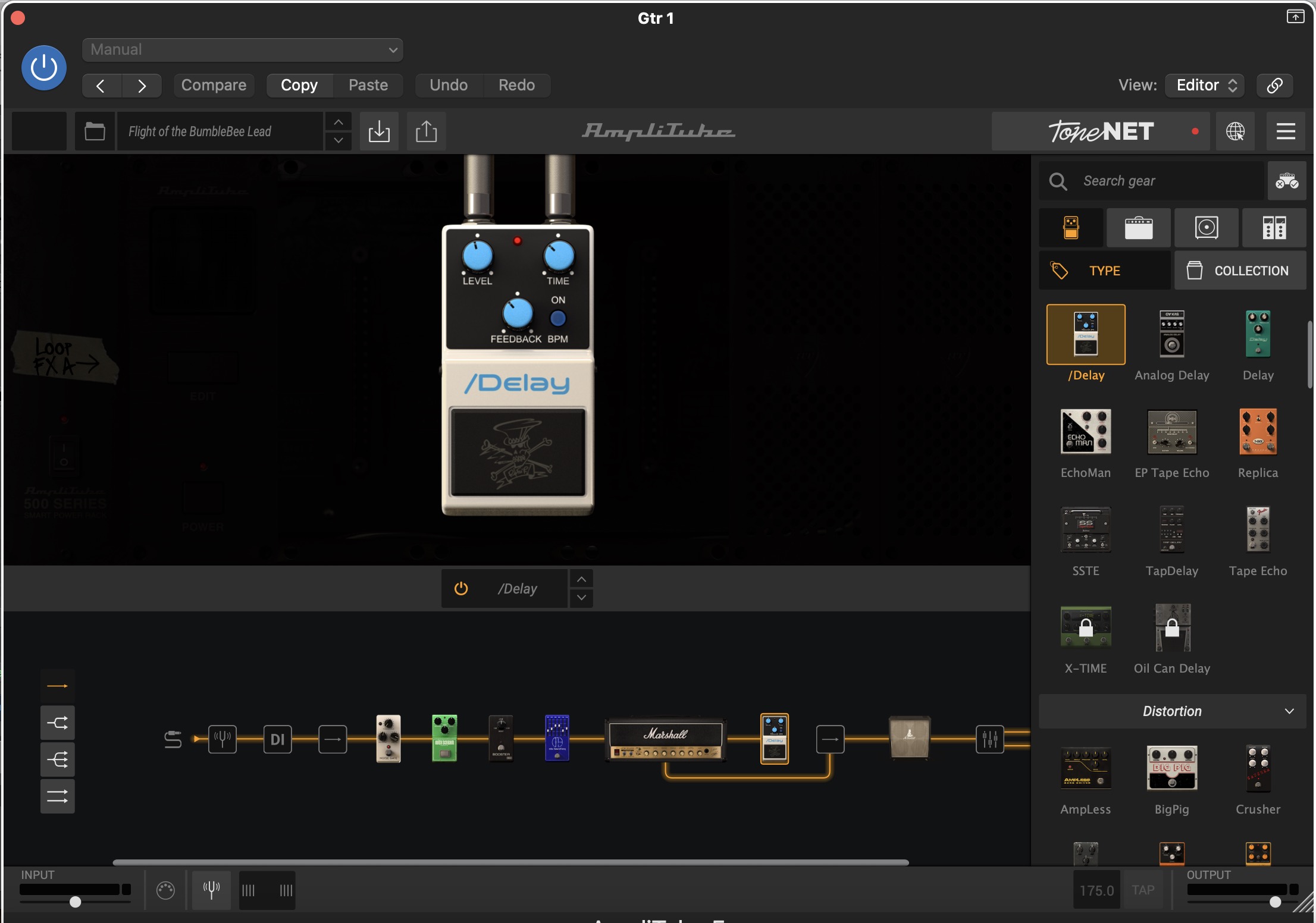Click the LEVEL knob on the pedal
Viewport: 1316px width, 923px height.
click(477, 256)
